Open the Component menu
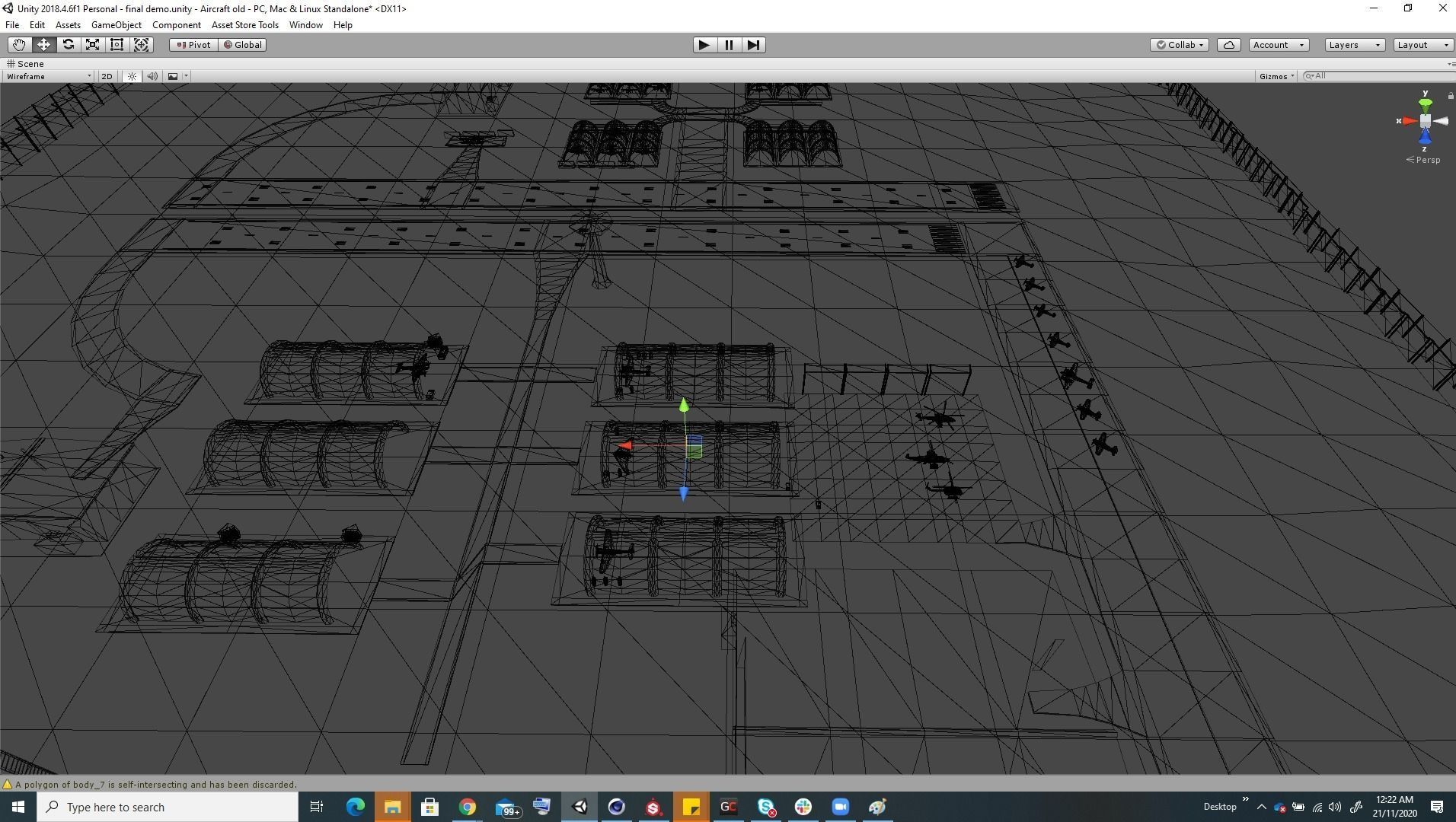The height and width of the screenshot is (822, 1456). point(177,25)
